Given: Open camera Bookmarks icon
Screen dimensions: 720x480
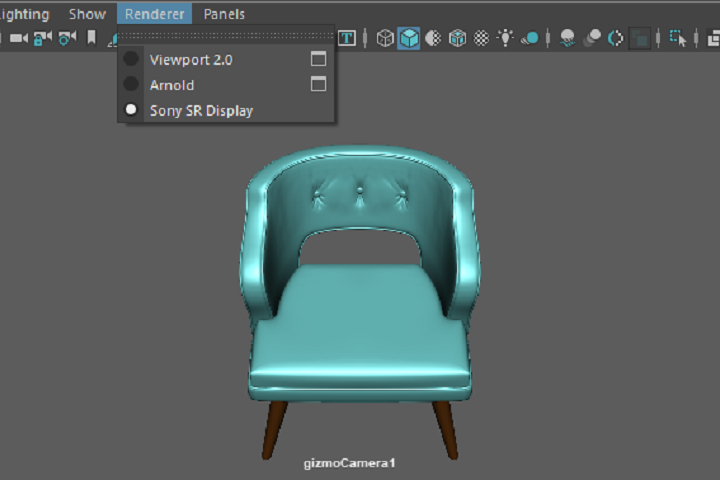Looking at the screenshot, I should coord(91,38).
